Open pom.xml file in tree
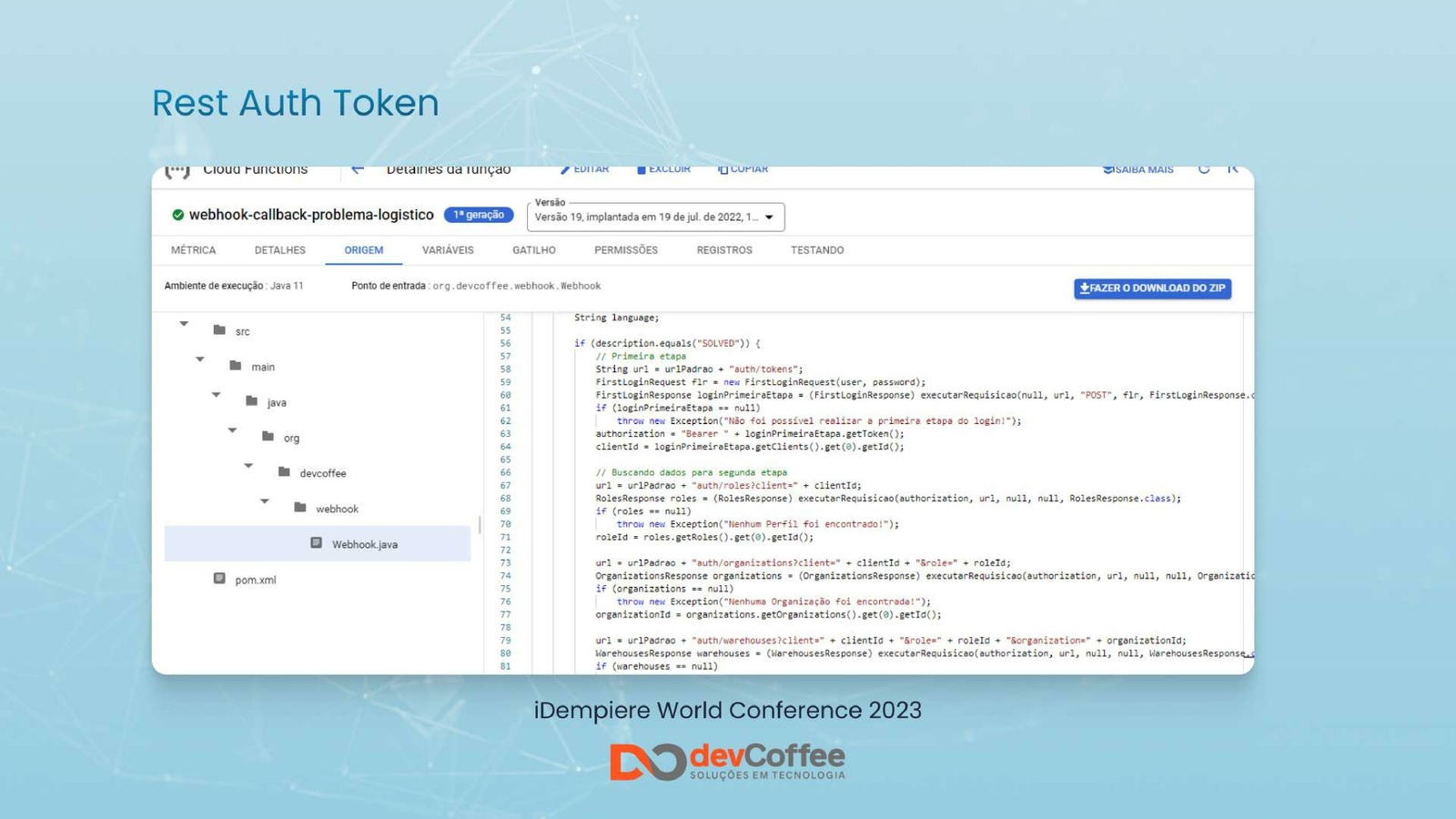 (x=255, y=580)
